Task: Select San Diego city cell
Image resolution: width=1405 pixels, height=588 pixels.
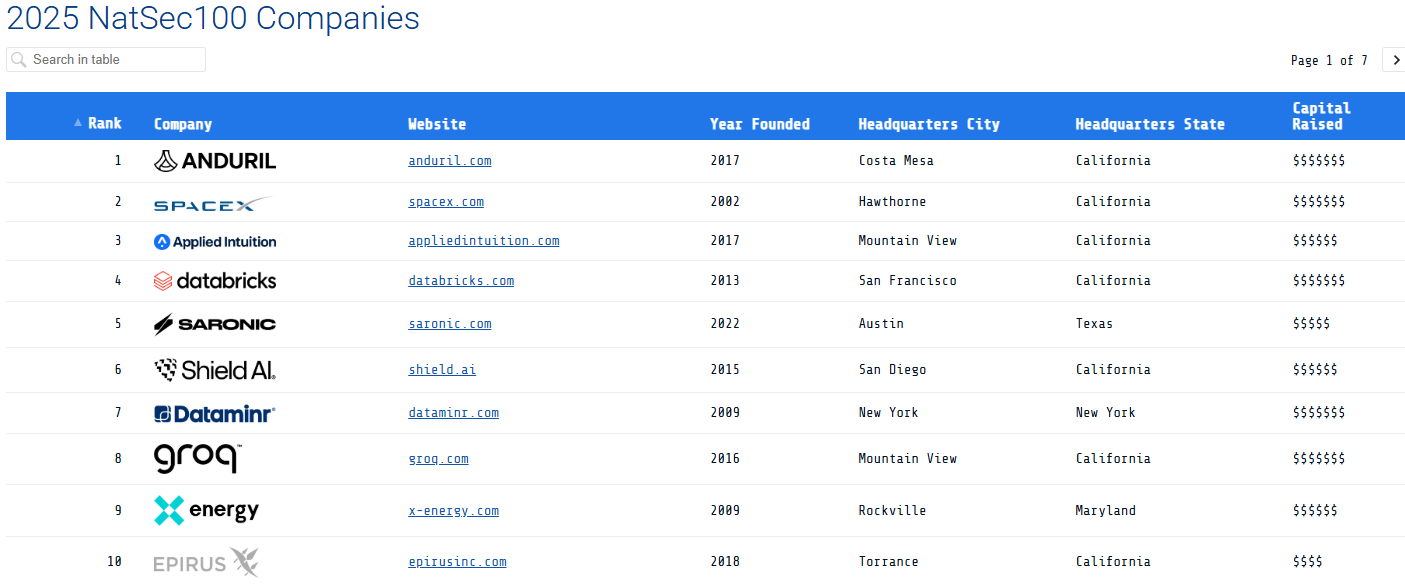Action: (892, 370)
